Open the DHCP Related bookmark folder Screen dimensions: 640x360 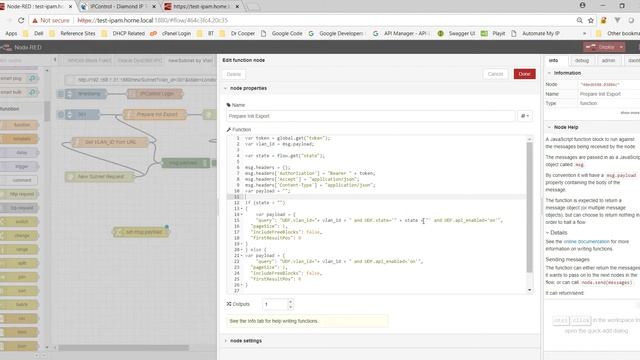coord(123,33)
